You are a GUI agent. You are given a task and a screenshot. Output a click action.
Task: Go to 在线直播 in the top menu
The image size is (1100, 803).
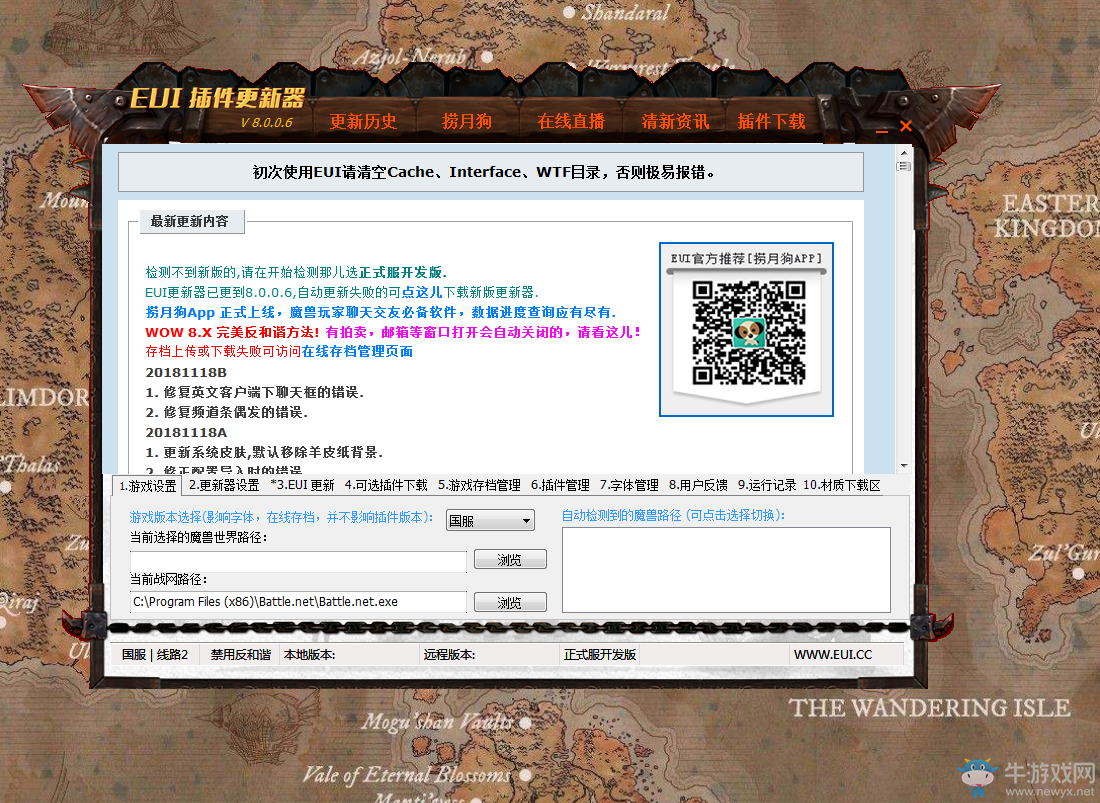click(x=571, y=121)
